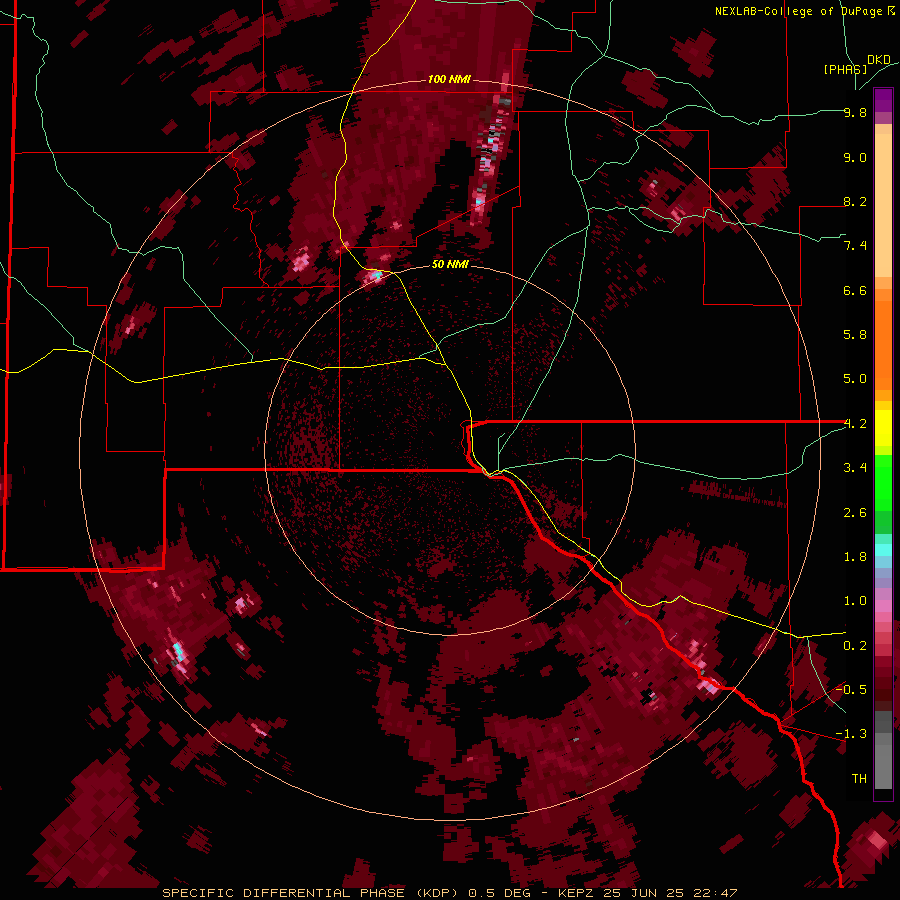Click the 8.2 scale value
The height and width of the screenshot is (900, 900).
(x=855, y=201)
